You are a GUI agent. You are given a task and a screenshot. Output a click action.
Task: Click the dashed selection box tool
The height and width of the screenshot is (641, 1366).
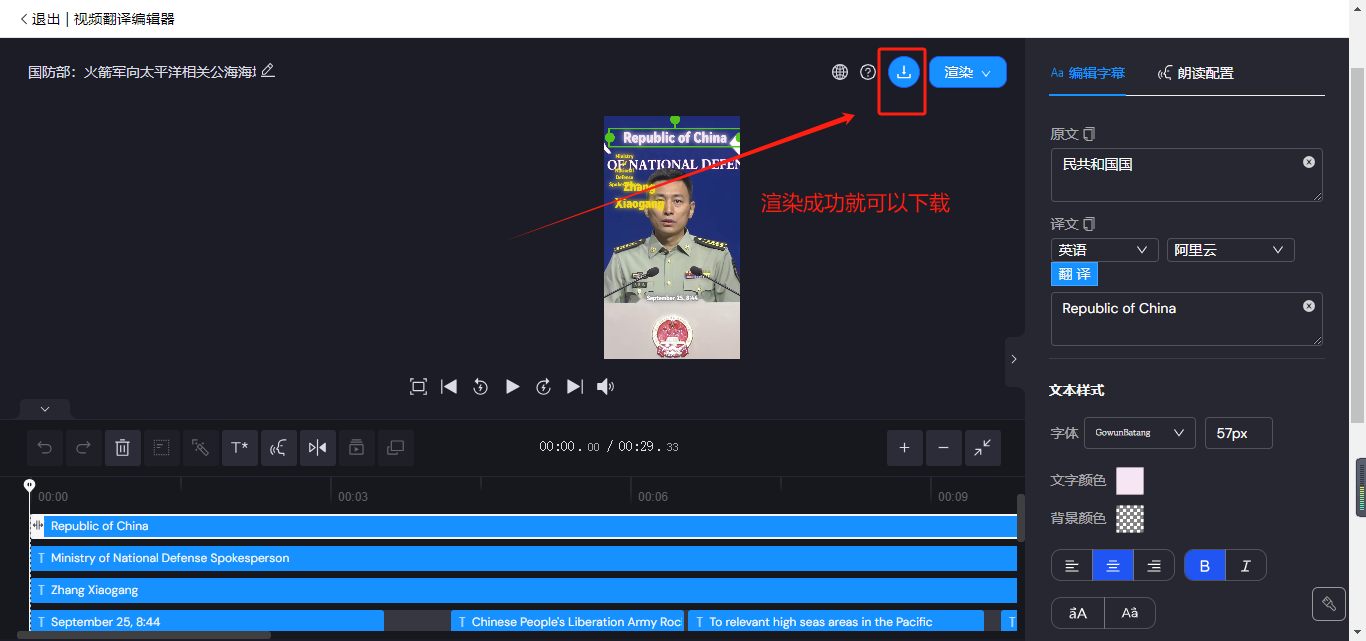click(x=162, y=448)
